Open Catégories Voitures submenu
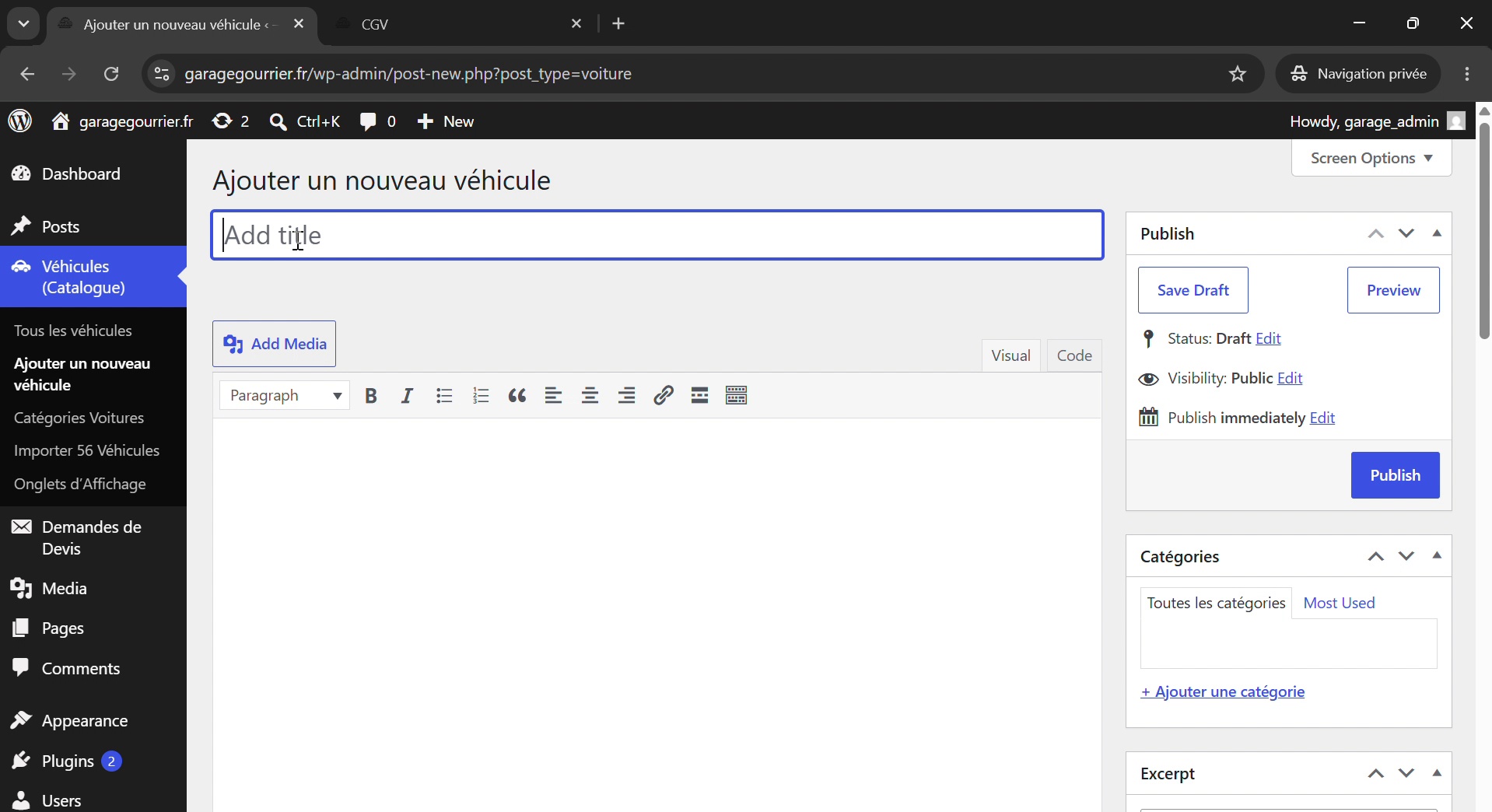The height and width of the screenshot is (812, 1492). (x=79, y=418)
